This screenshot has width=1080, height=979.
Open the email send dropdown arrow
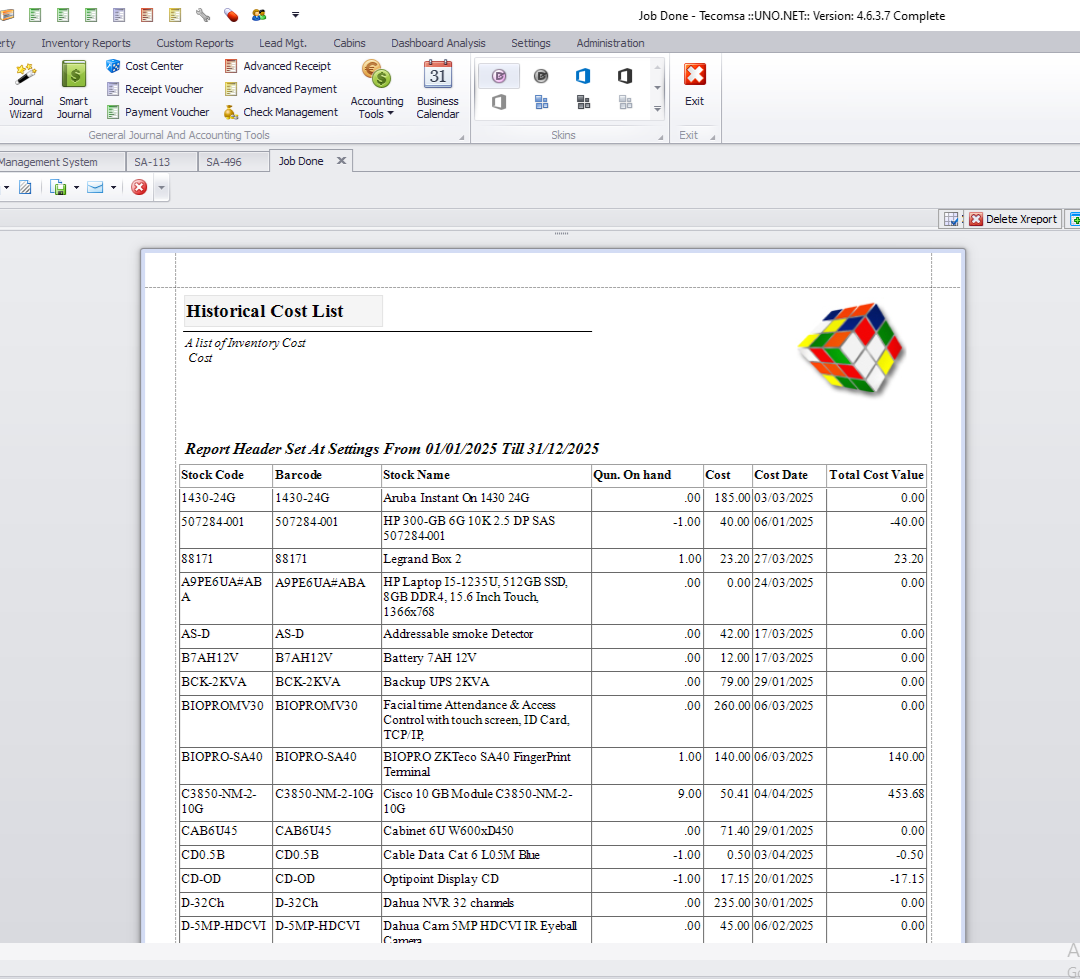pyautogui.click(x=113, y=187)
